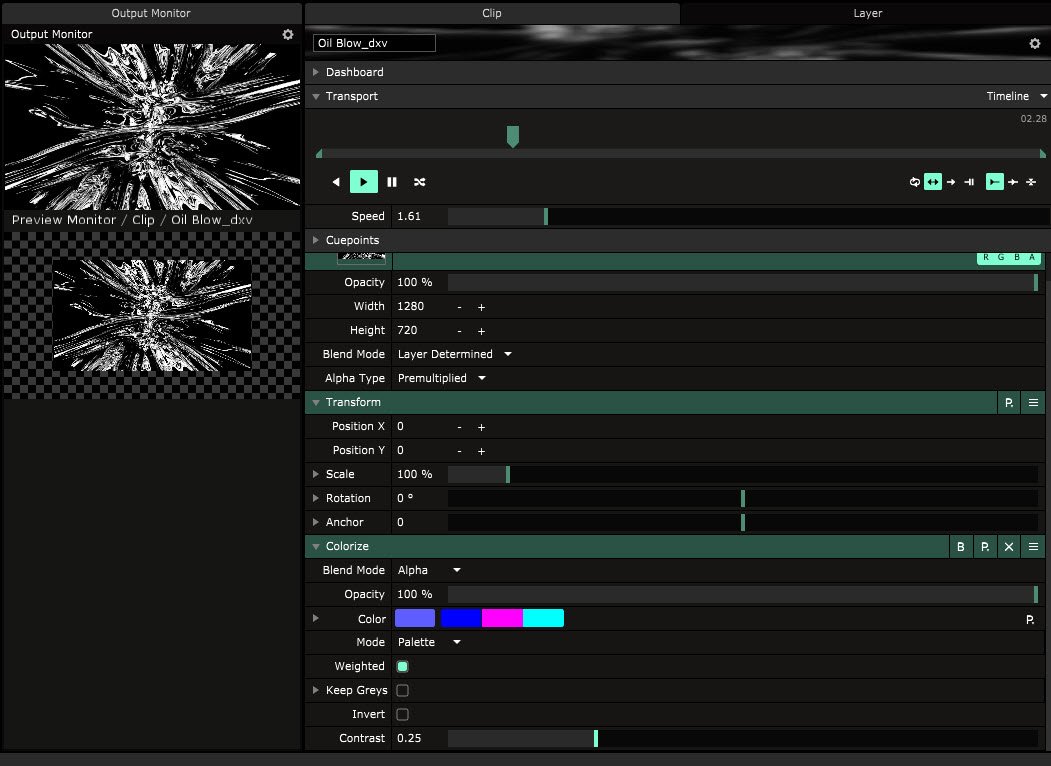Expand the Dashboard section
The width and height of the screenshot is (1051, 766).
pyautogui.click(x=354, y=72)
